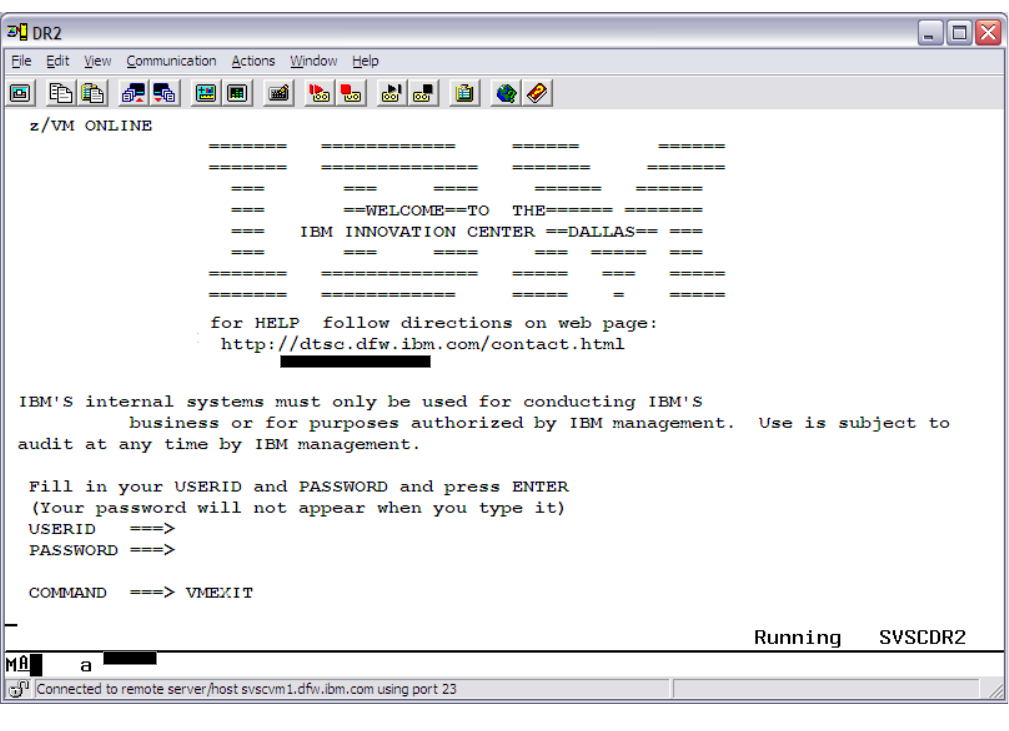Click the clipboard Support toolbar icon

464,93
